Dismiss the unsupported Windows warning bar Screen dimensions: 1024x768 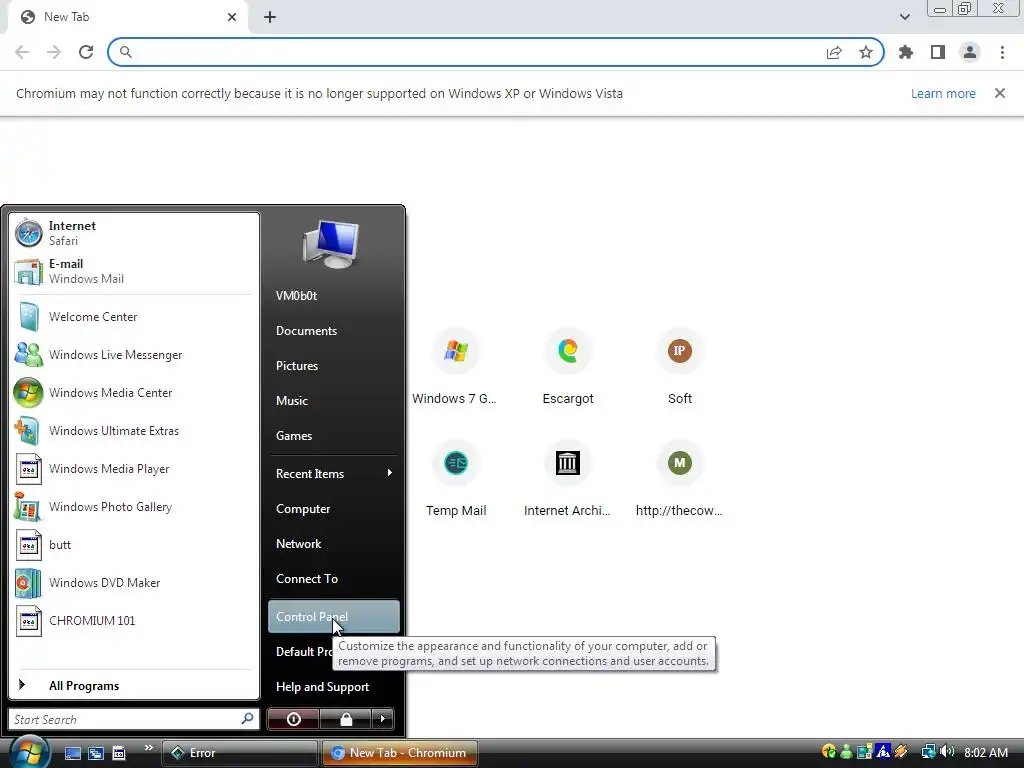tap(1000, 93)
